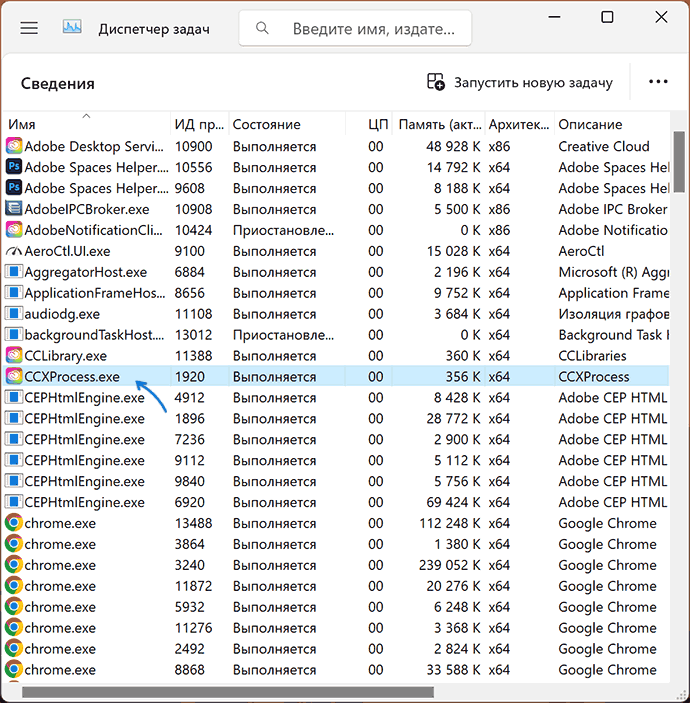Screen dimensions: 690x703
Task: Select 'Adobe Desktop Servi...' process name
Action: [x=94, y=146]
